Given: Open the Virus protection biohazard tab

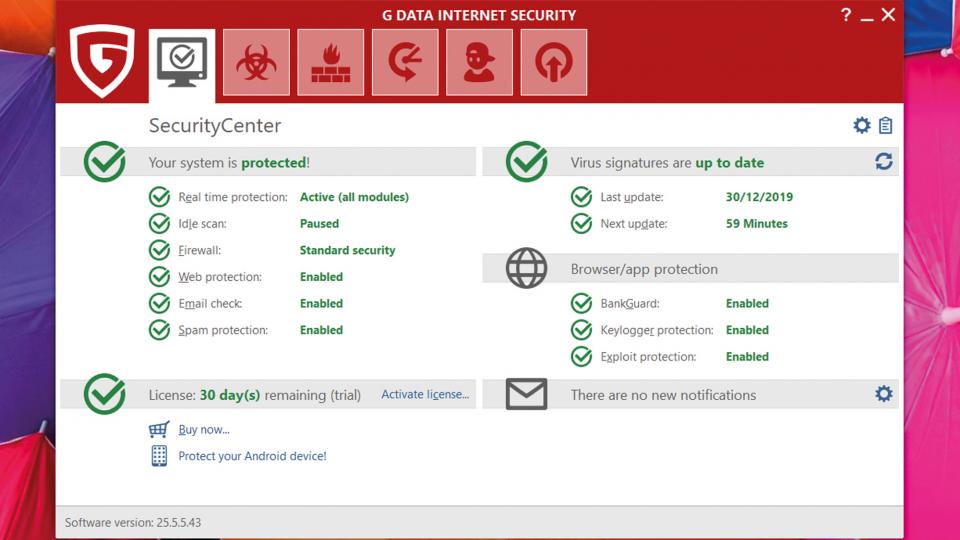Looking at the screenshot, I should click(256, 62).
